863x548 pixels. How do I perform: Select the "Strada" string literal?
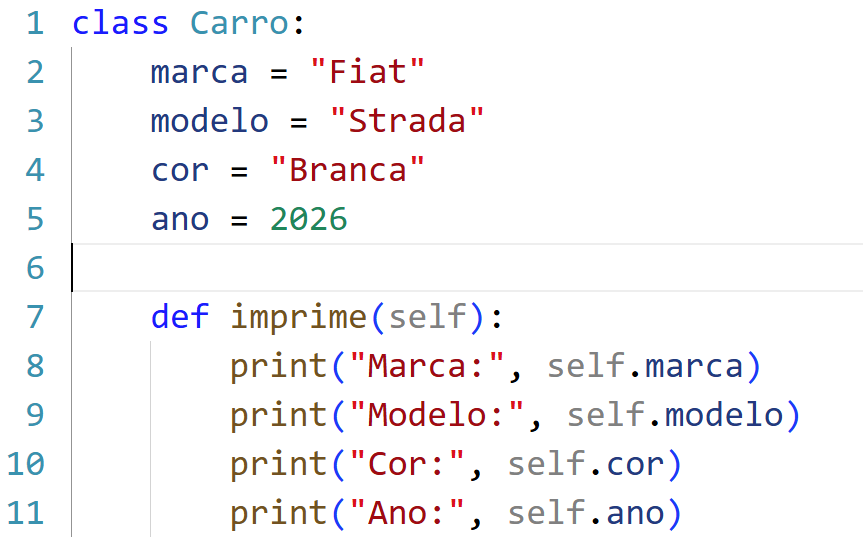[x=407, y=120]
